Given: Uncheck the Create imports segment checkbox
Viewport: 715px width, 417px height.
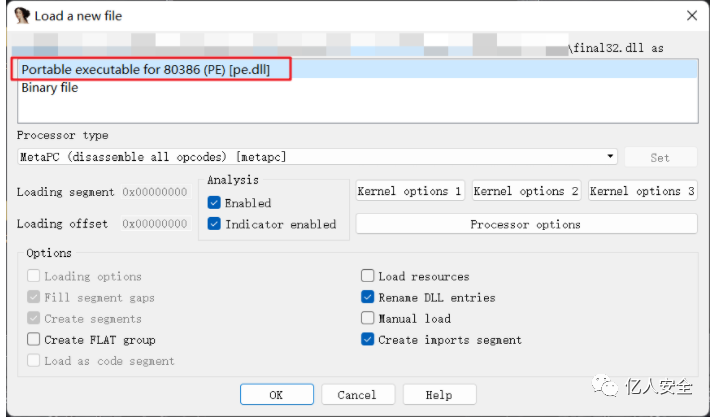Looking at the screenshot, I should (x=368, y=339).
